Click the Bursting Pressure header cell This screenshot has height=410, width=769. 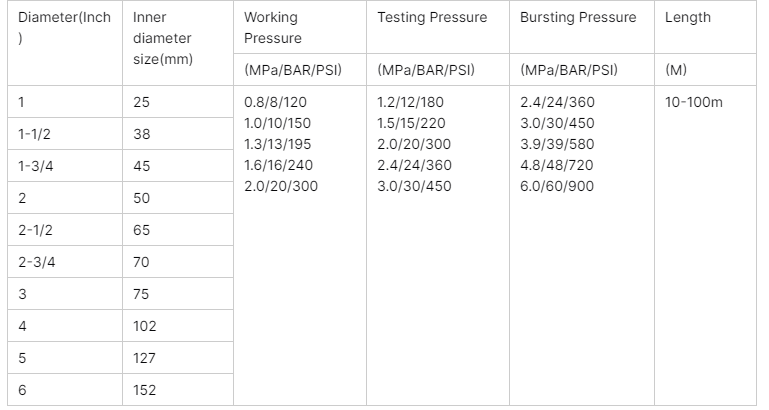click(x=582, y=27)
